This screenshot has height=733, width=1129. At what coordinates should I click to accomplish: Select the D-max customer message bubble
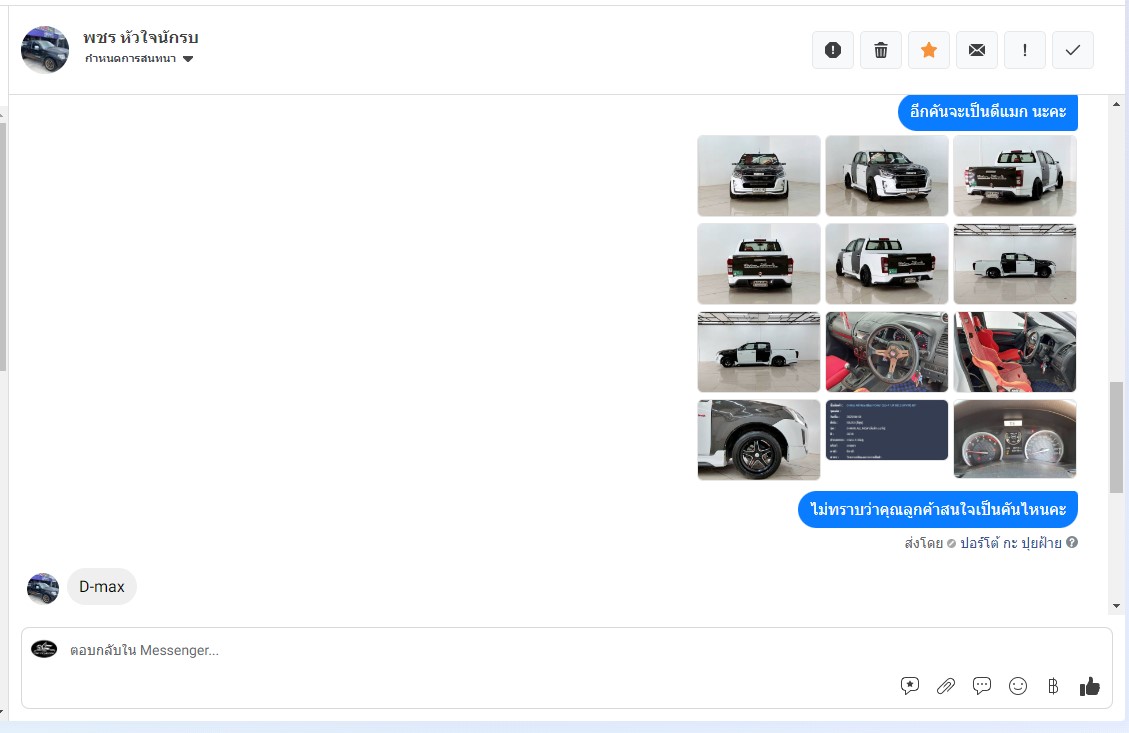point(102,587)
